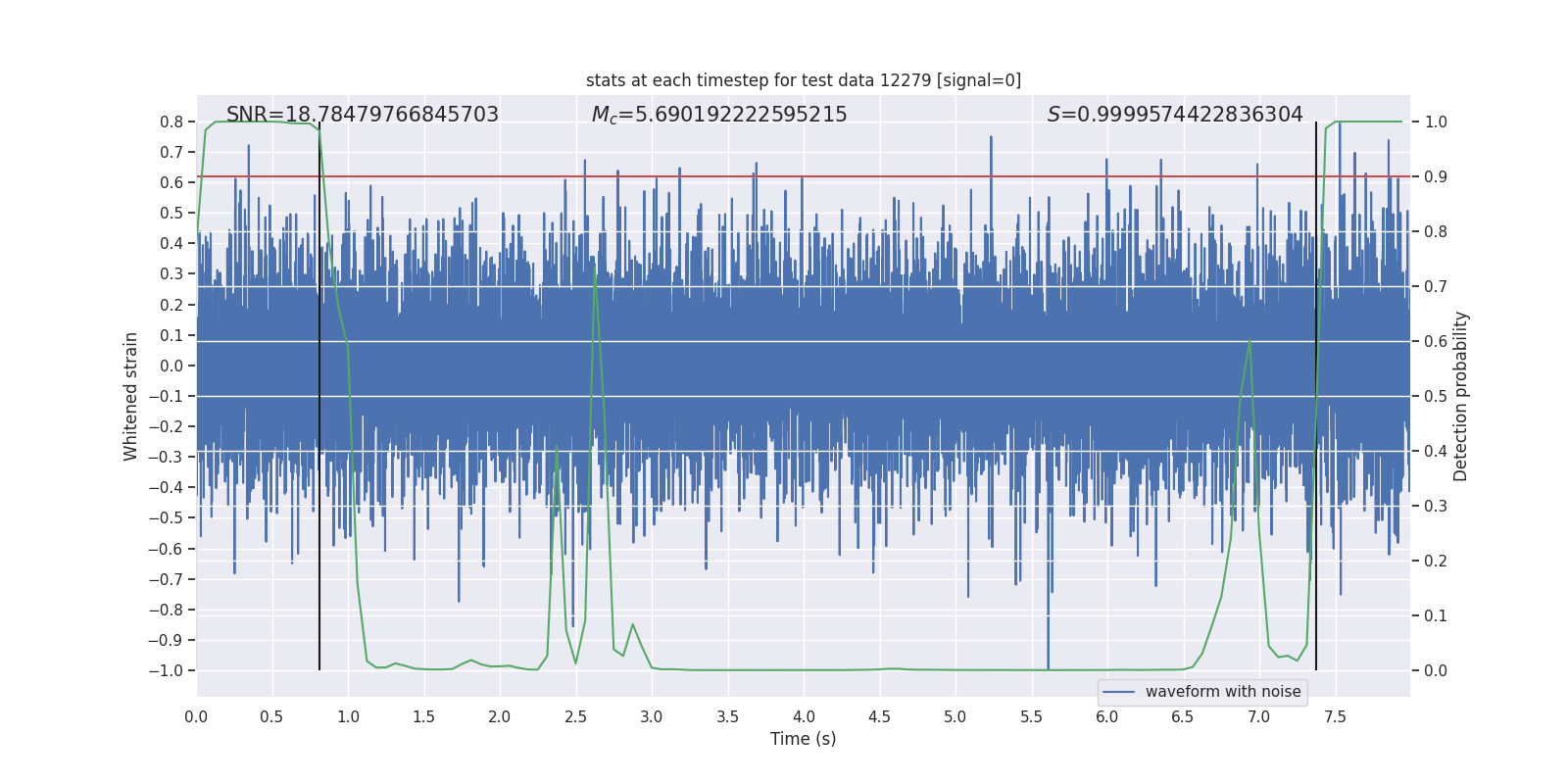This screenshot has height=784, width=1568.
Task: Click the green probability peak near 2.6s
Action: [x=595, y=267]
